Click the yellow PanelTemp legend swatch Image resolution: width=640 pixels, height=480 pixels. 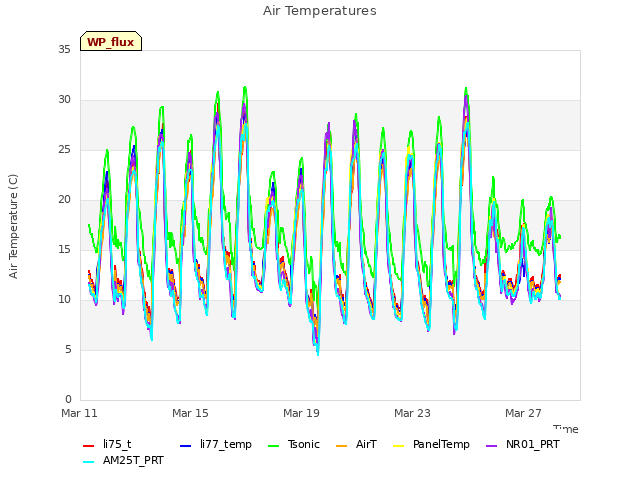coord(398,446)
